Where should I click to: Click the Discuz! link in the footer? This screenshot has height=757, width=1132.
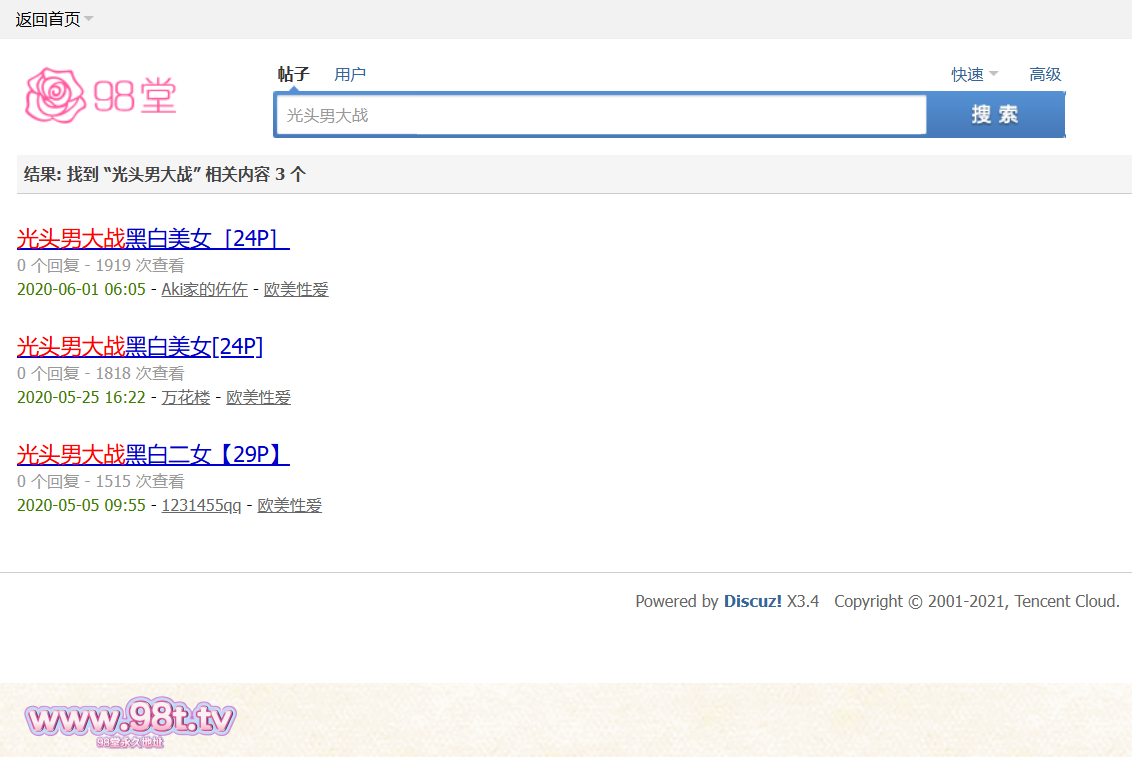[x=752, y=601]
